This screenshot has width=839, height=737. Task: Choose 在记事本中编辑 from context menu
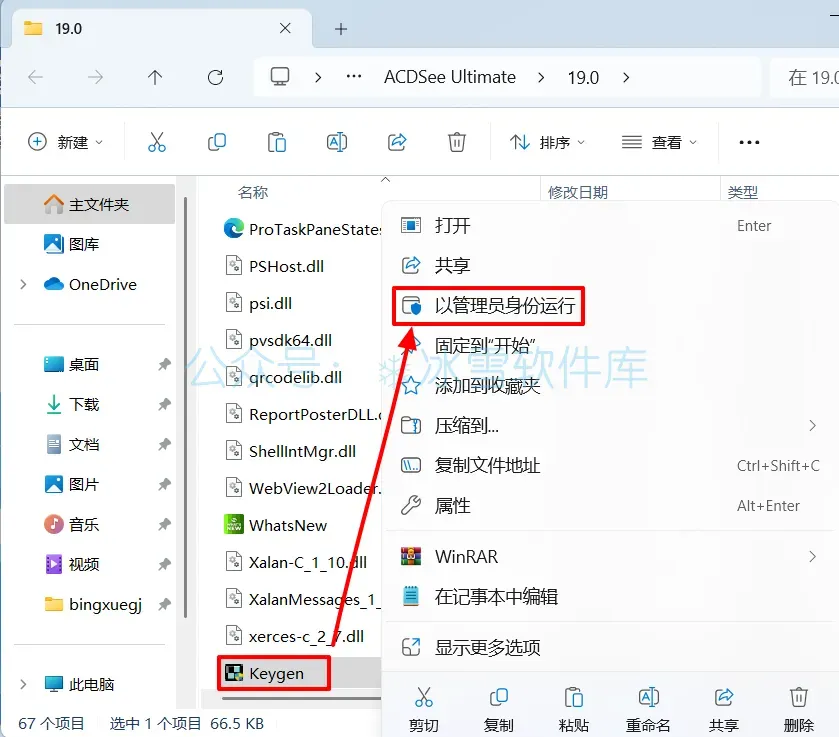[x=610, y=596]
